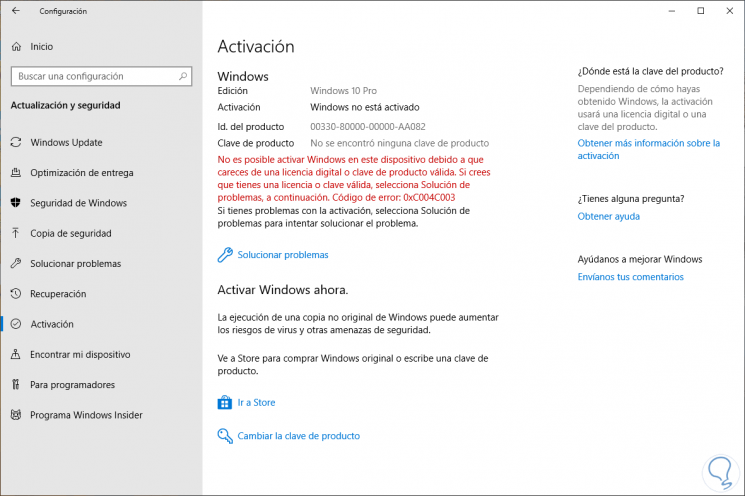This screenshot has height=496, width=745.
Task: Open Optimización de entrega settings
Action: pyautogui.click(x=82, y=173)
